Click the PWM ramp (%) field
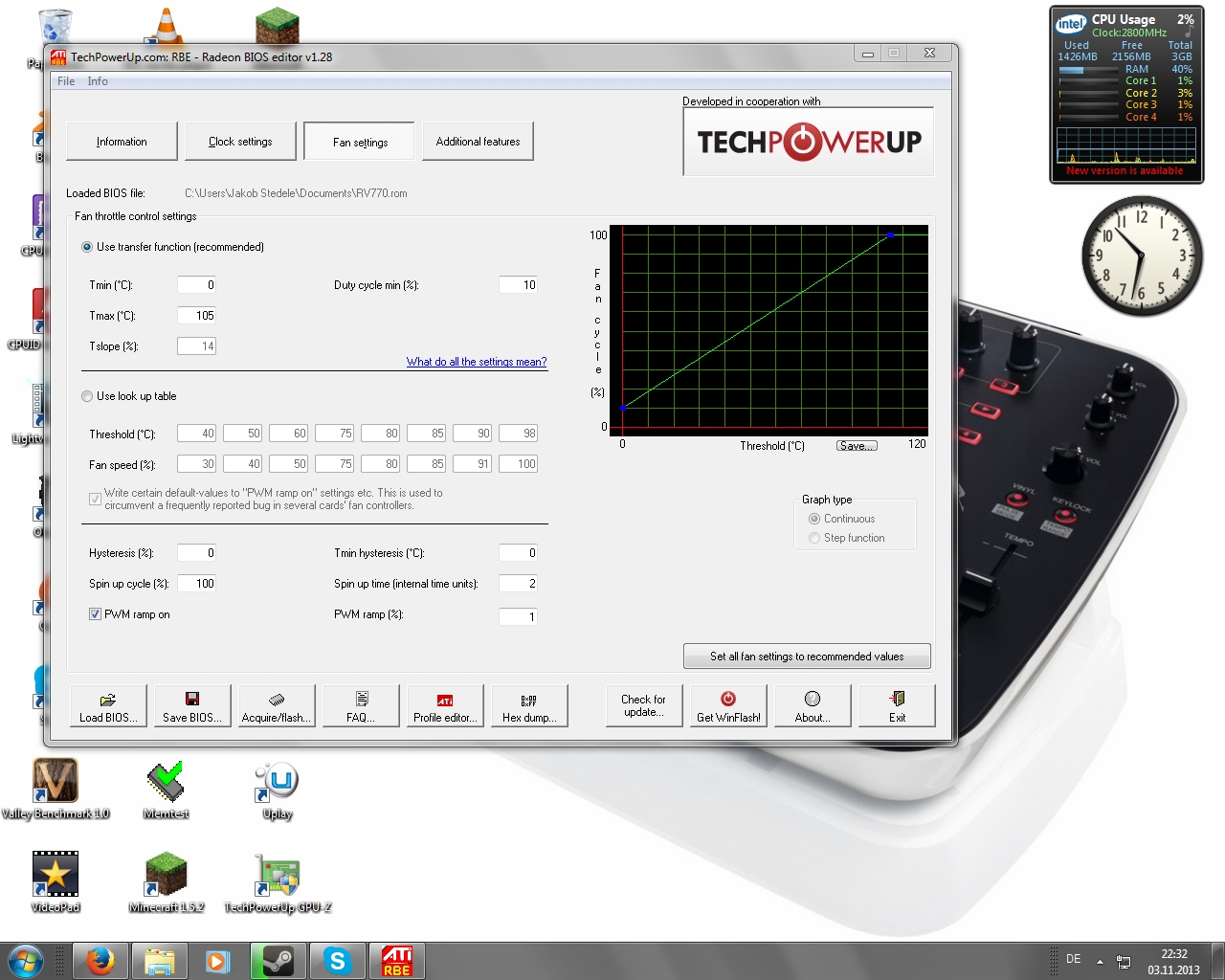Viewport: 1225px width, 980px height. point(518,616)
